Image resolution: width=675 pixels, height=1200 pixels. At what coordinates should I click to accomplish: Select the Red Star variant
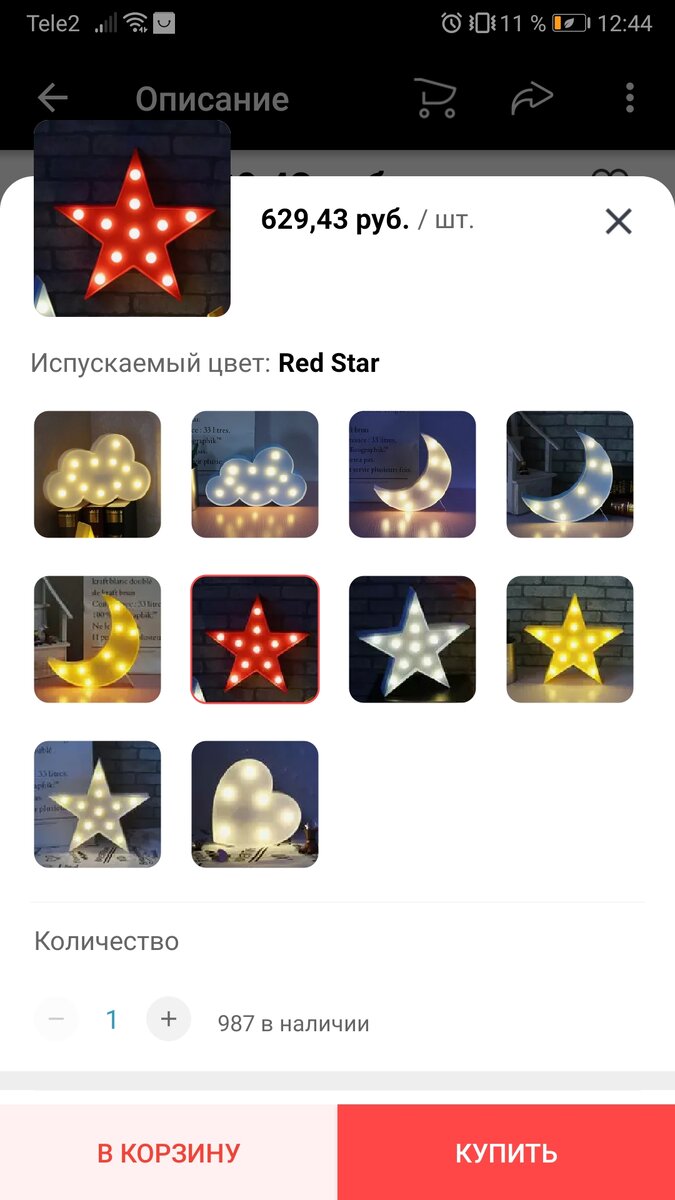pyautogui.click(x=255, y=639)
